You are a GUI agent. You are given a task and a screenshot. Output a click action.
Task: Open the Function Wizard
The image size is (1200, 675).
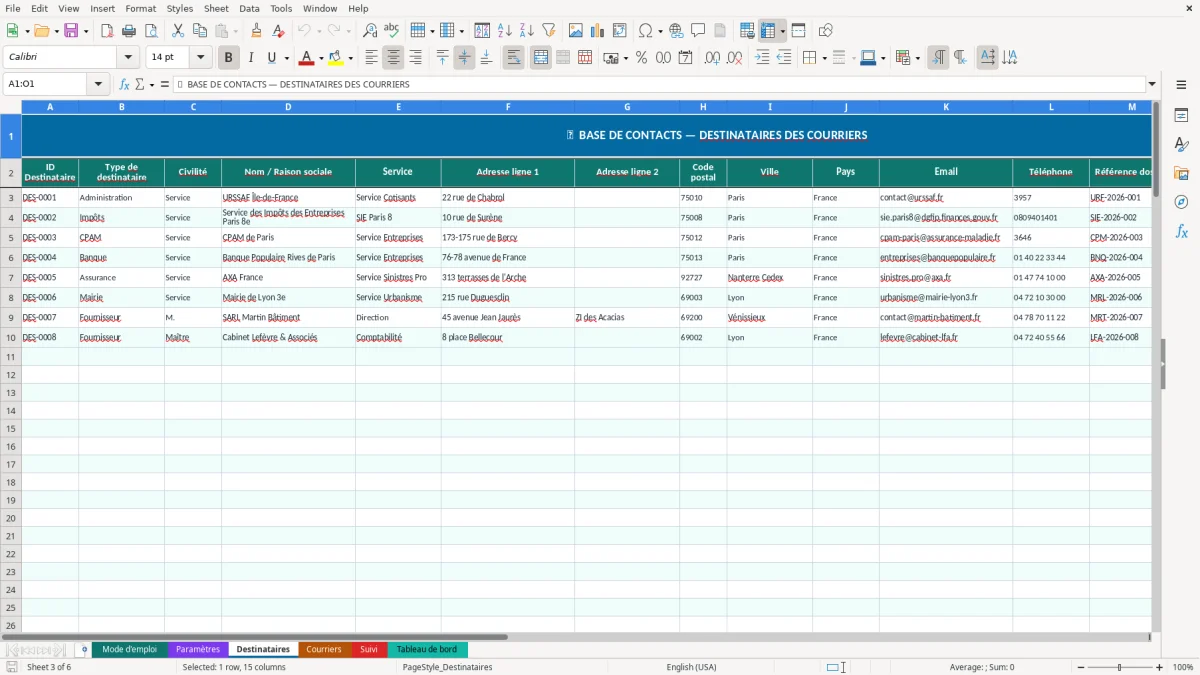[125, 84]
